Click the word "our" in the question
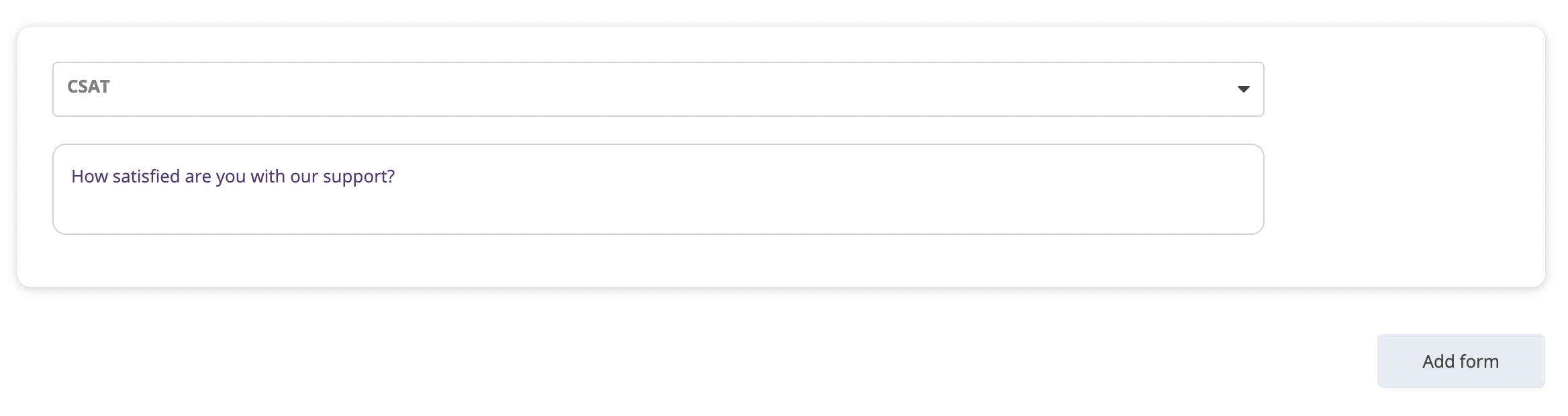This screenshot has width=1568, height=416. pos(303,176)
